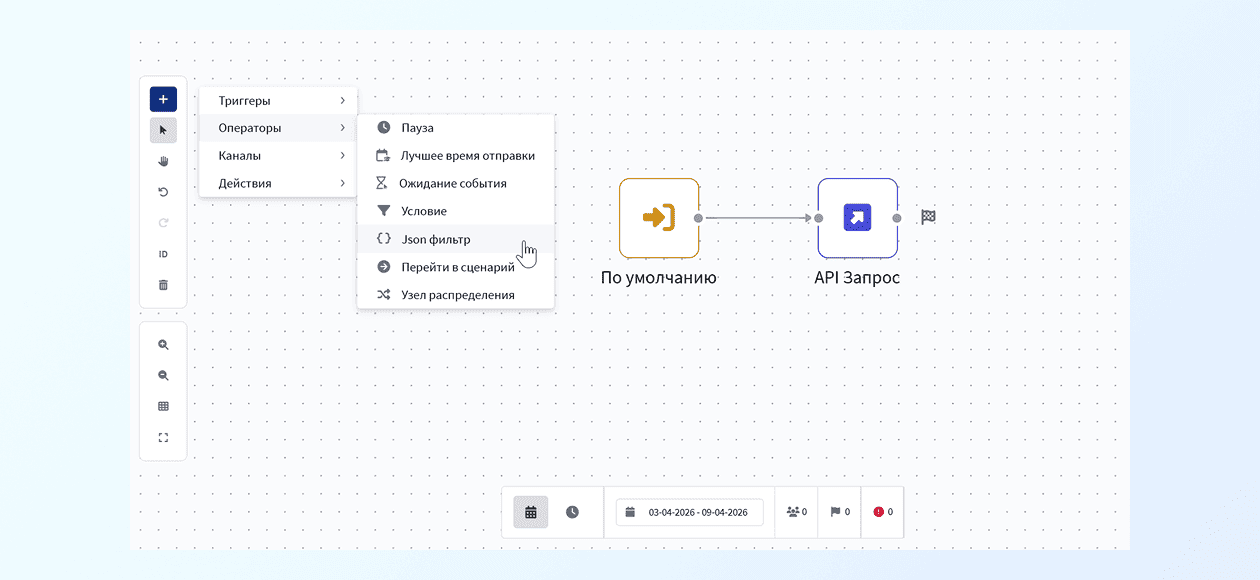Screen dimensions: 1260x580
Task: Select the Условие menu entry
Action: tap(424, 212)
